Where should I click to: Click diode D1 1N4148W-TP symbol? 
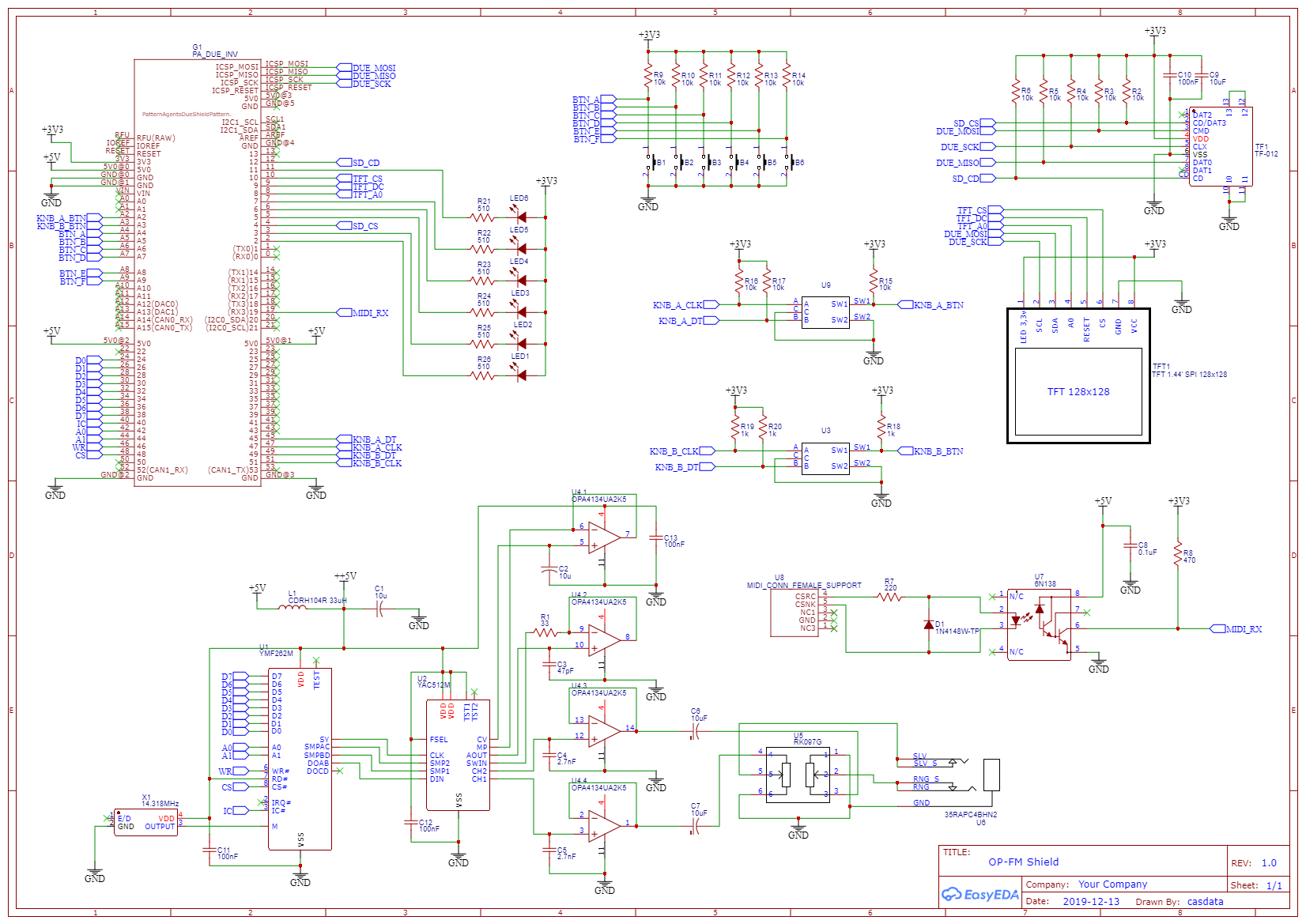click(x=929, y=624)
